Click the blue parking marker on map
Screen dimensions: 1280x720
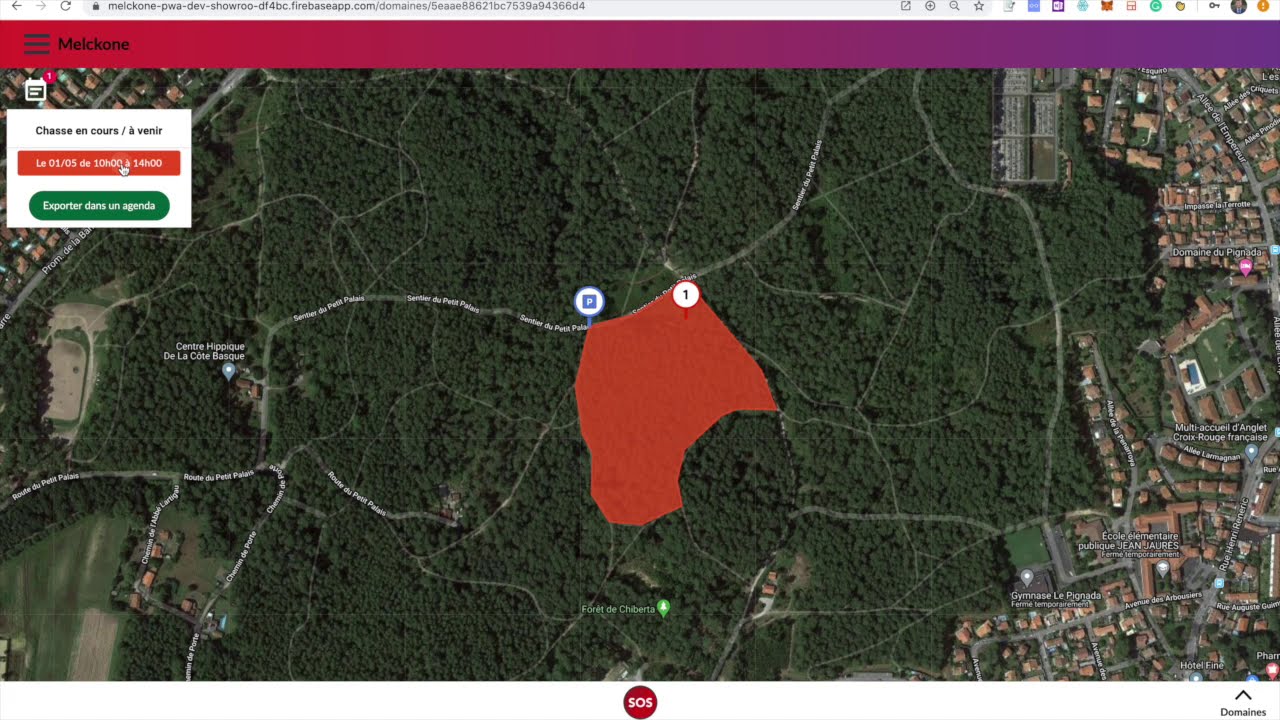point(589,302)
